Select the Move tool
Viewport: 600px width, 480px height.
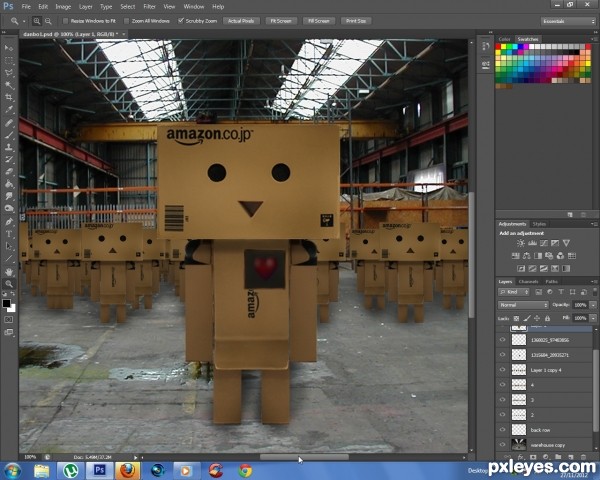click(8, 47)
